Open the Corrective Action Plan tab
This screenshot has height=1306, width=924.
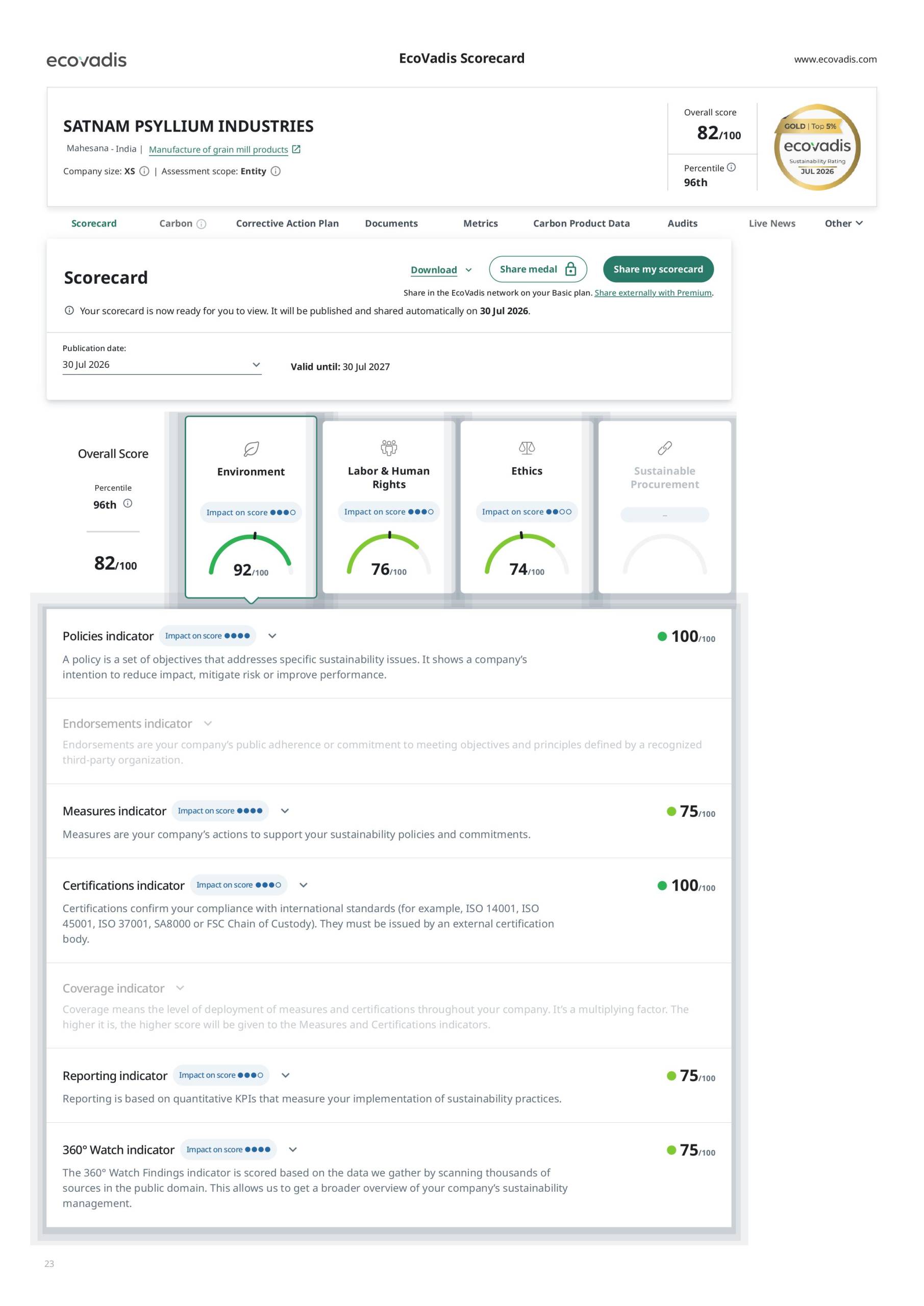[x=287, y=223]
